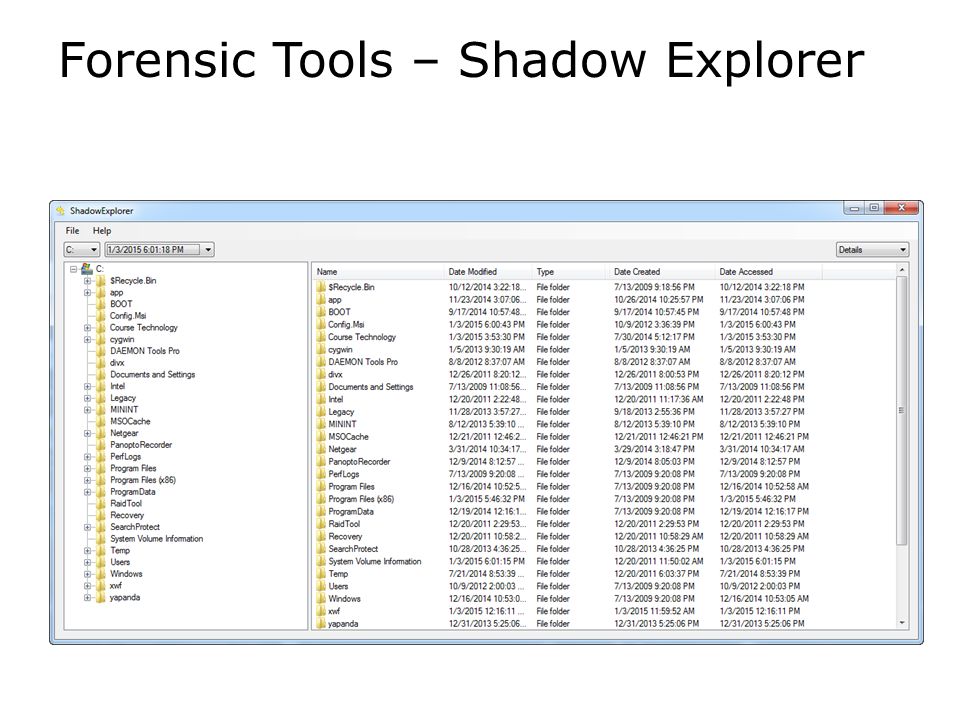Sort by Date Modified column header
Screen dimensions: 960x720
(488, 272)
